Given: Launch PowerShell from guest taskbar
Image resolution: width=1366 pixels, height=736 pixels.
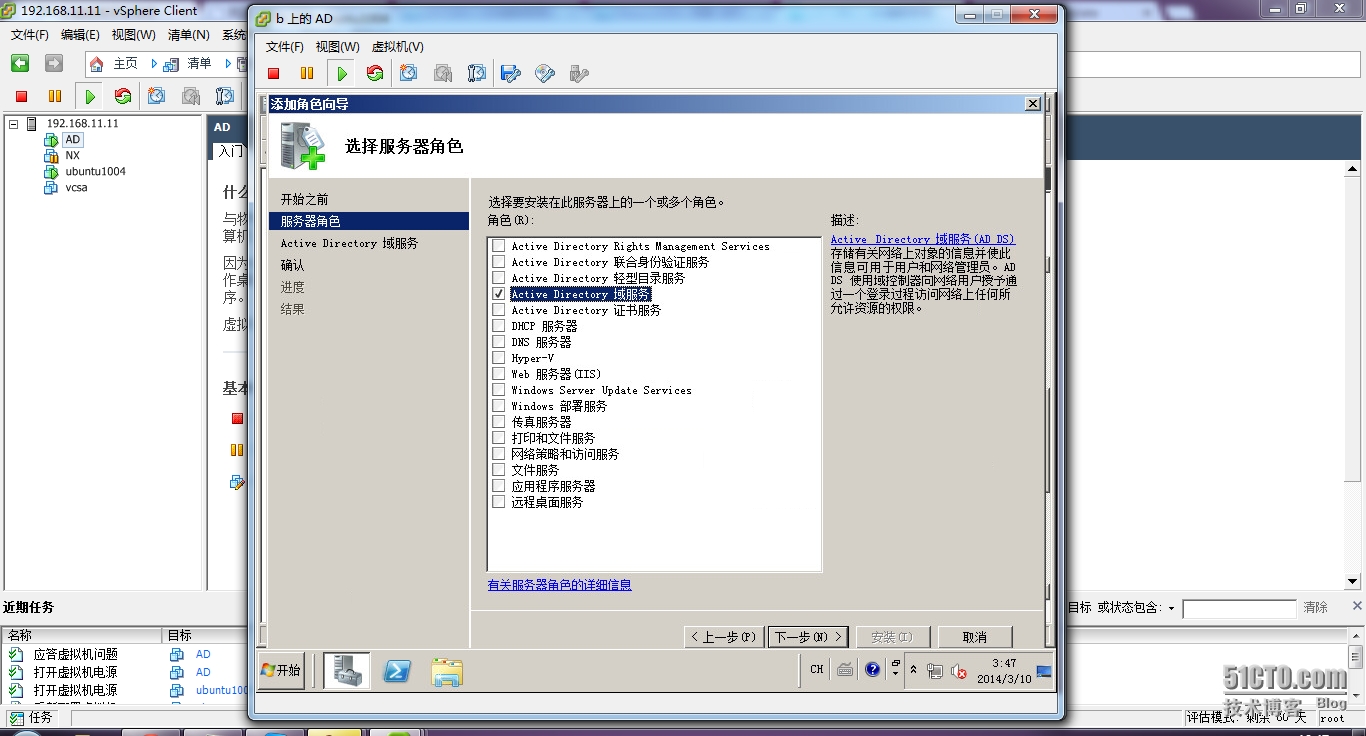Looking at the screenshot, I should (x=397, y=670).
